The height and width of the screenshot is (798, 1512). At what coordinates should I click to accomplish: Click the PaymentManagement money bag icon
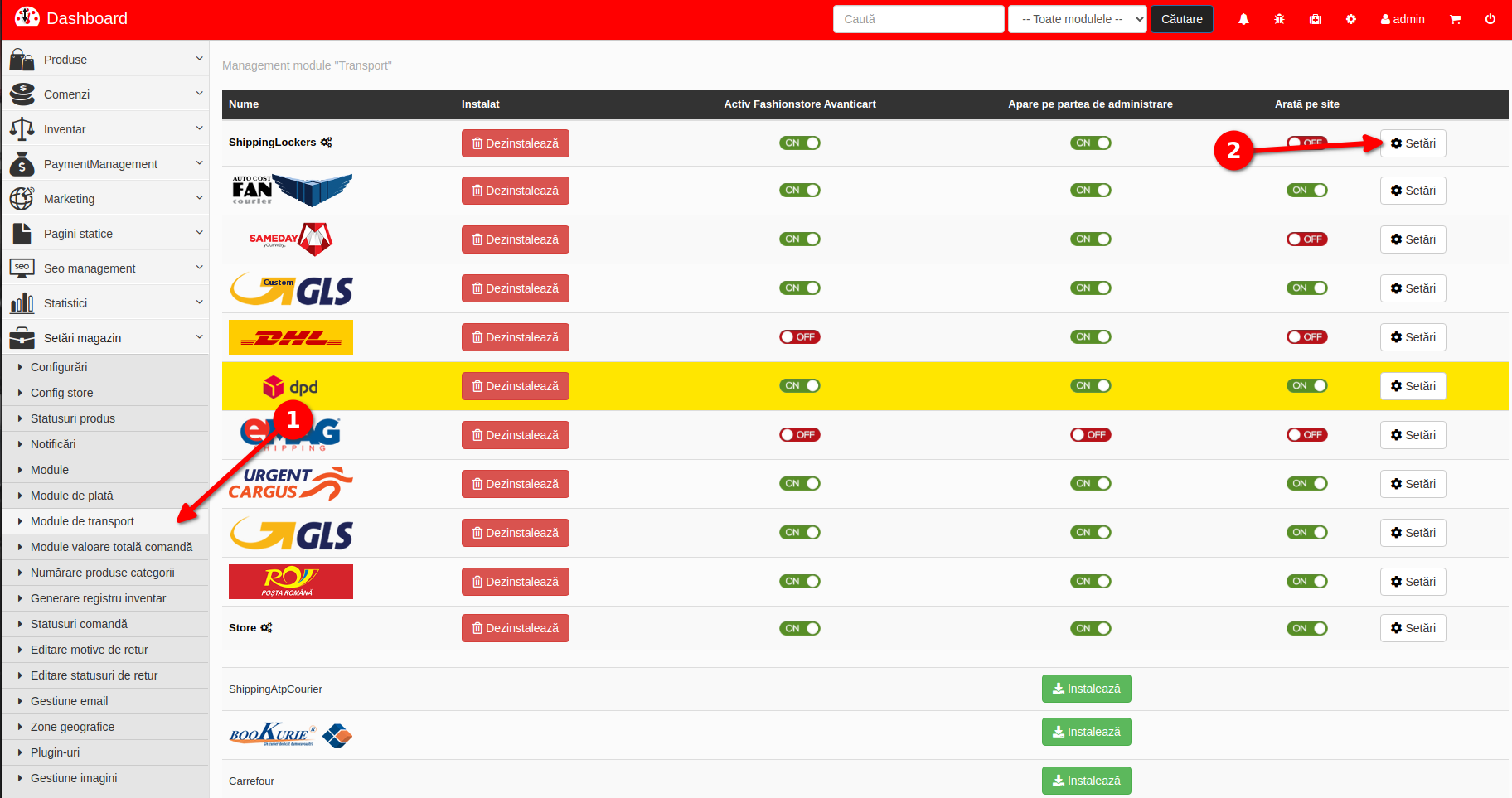click(22, 164)
